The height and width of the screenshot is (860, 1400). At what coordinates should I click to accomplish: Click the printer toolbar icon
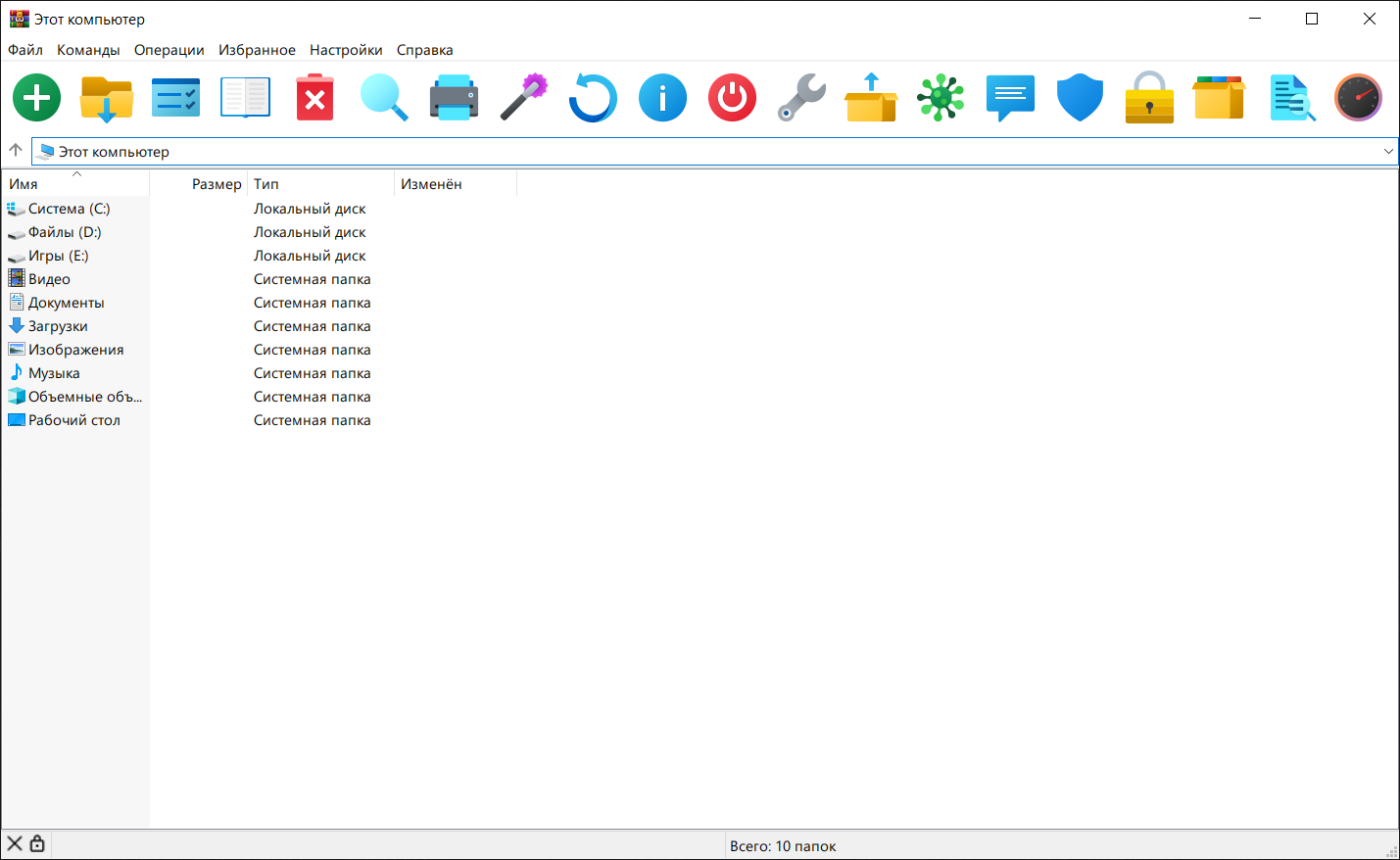(x=454, y=98)
